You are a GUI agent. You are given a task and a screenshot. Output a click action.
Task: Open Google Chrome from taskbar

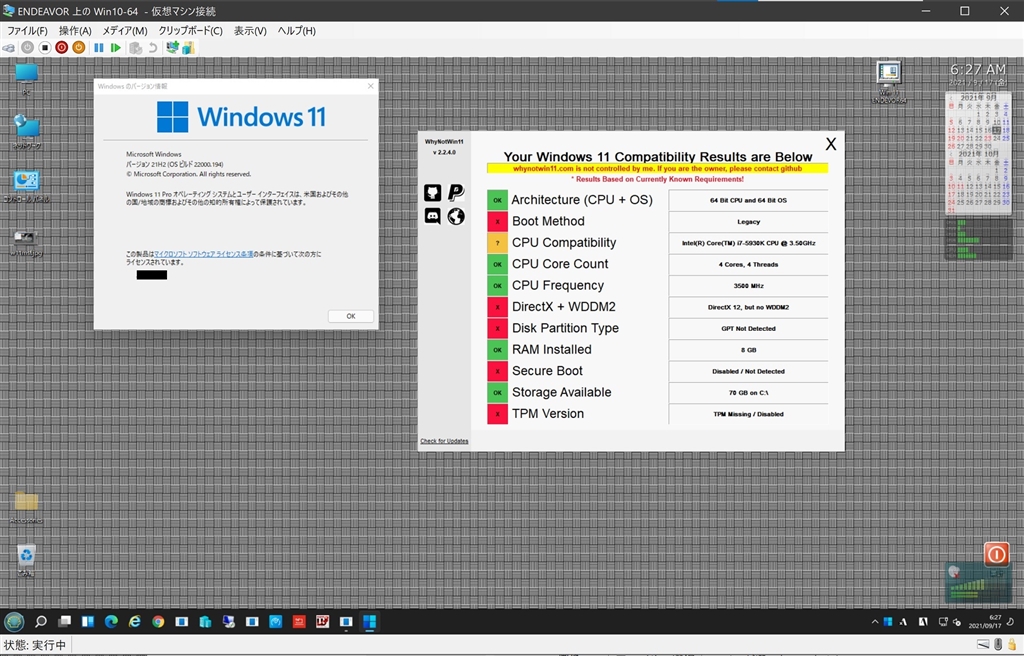(158, 621)
